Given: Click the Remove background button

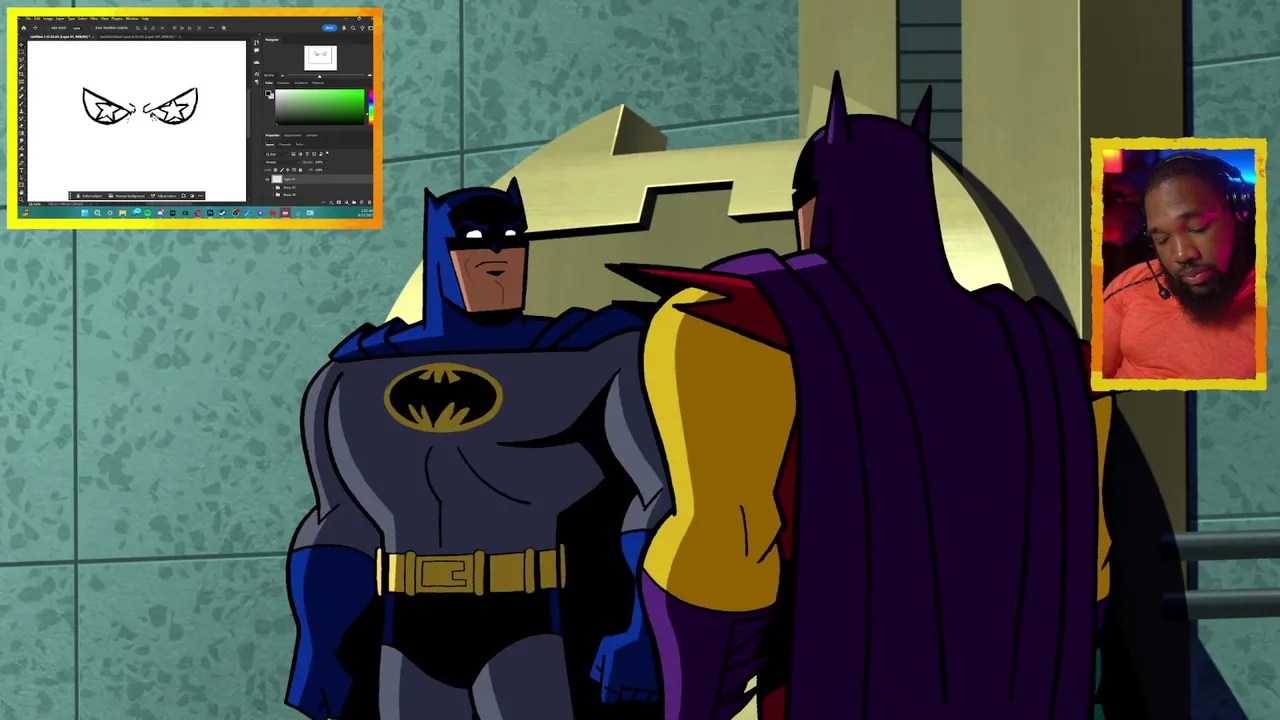Looking at the screenshot, I should [x=127, y=196].
